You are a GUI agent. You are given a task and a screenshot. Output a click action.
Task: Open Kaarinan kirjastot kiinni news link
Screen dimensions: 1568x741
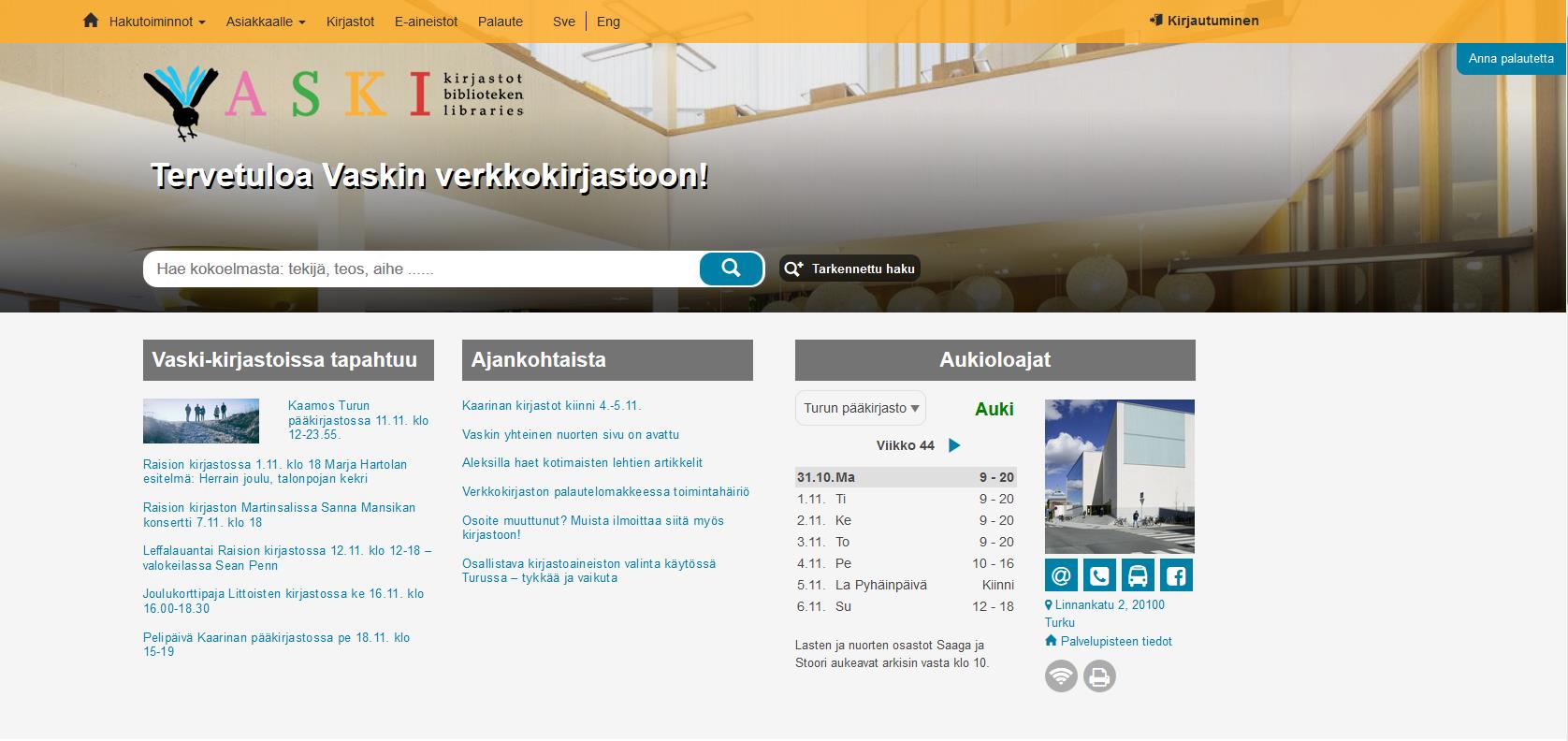(x=552, y=406)
